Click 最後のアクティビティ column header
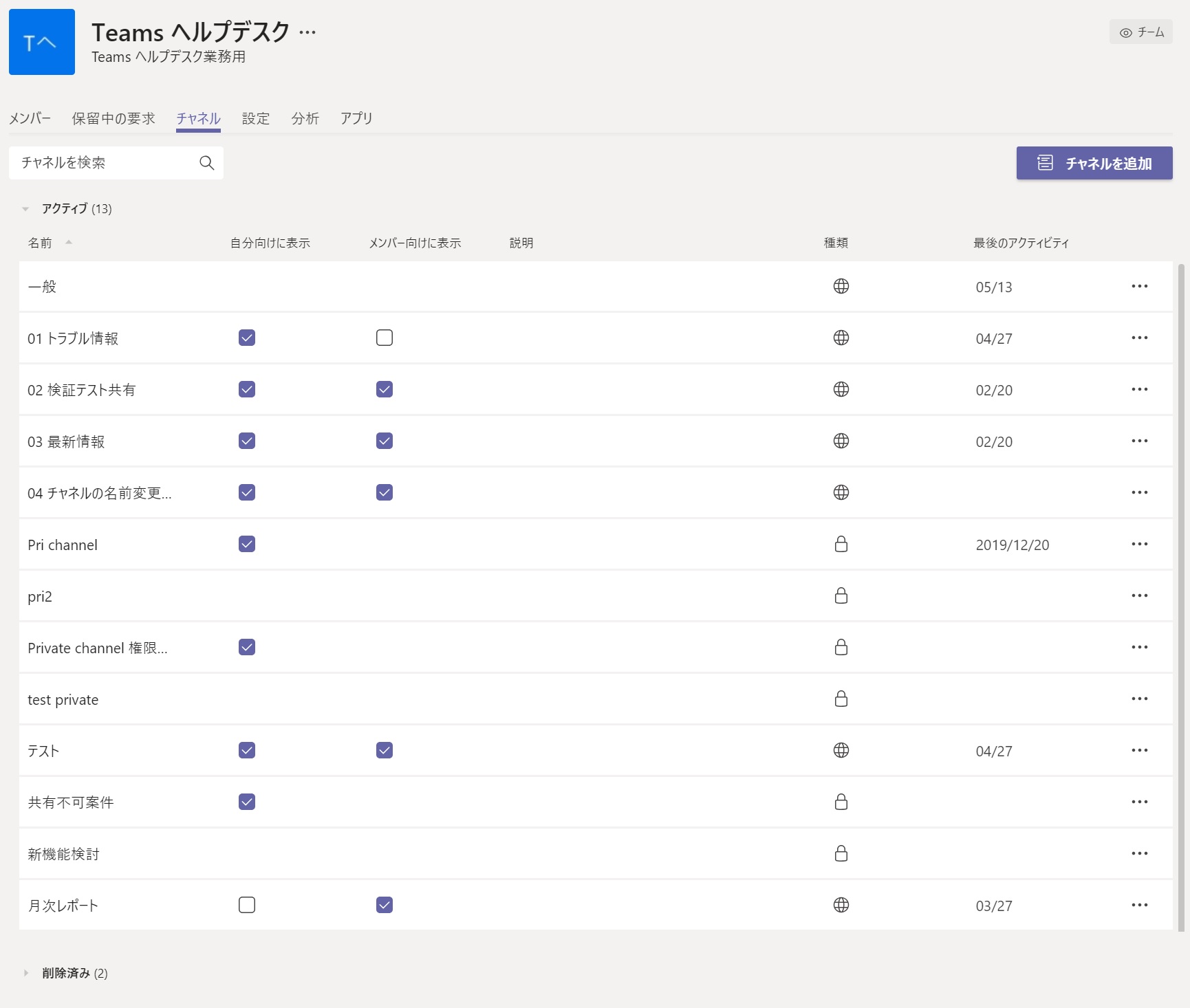1190x1008 pixels. pos(1021,243)
